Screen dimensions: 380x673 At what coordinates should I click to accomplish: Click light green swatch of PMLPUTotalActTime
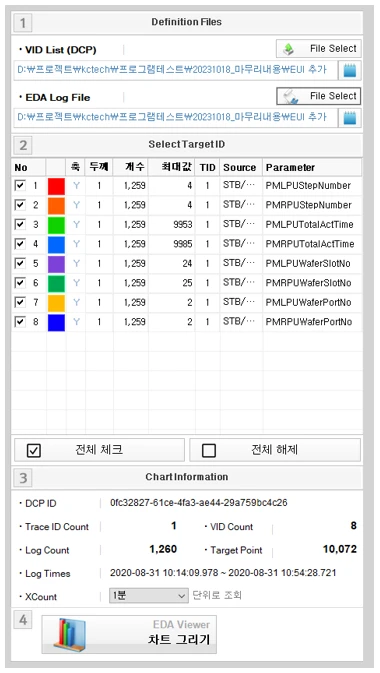tap(57, 225)
